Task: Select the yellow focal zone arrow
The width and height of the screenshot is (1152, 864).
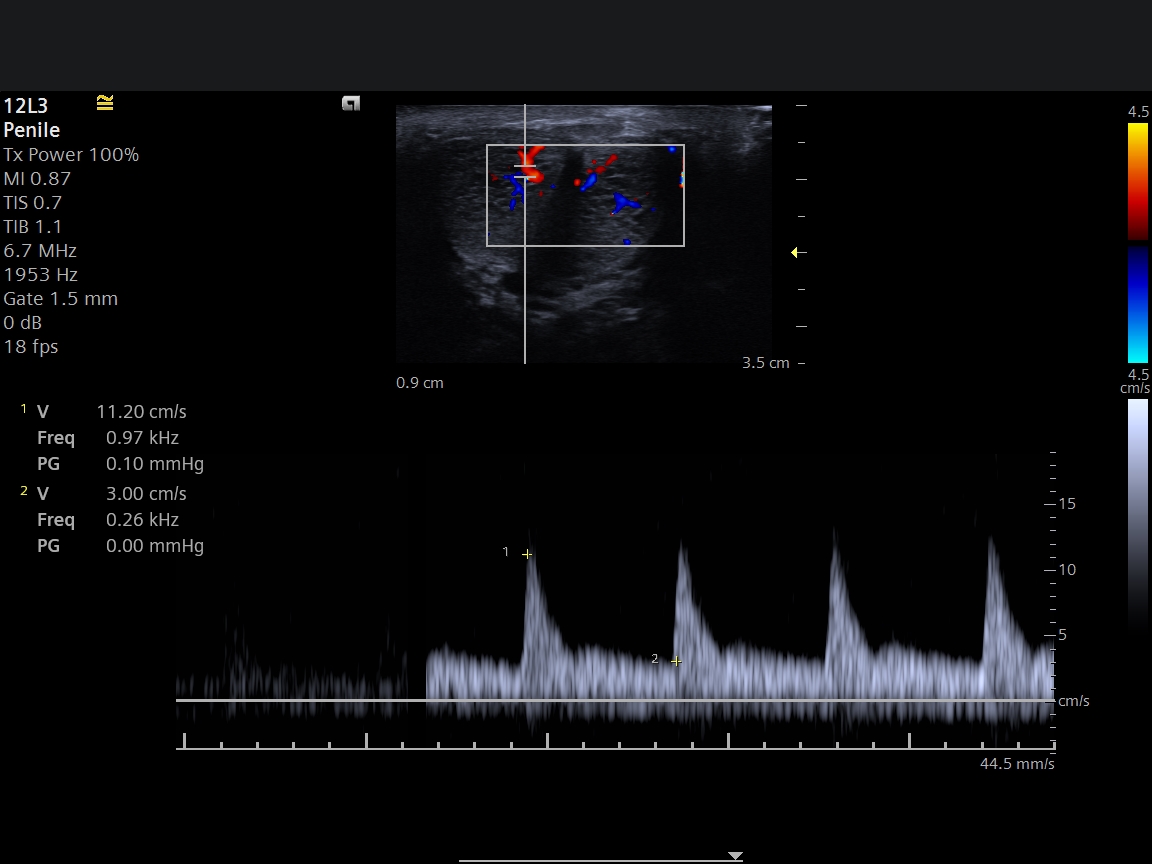Action: [798, 253]
